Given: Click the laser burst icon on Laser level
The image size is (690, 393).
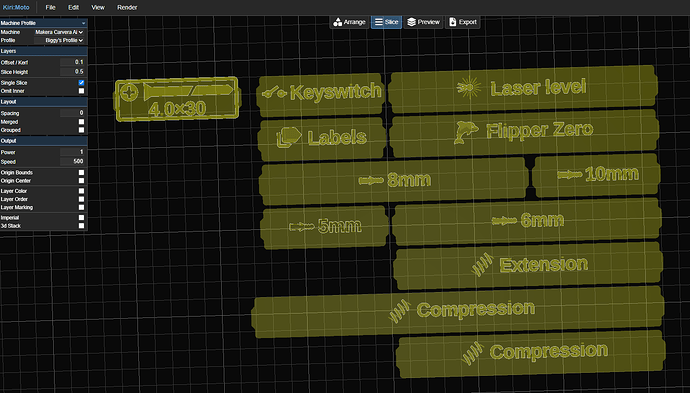Looking at the screenshot, I should 469,88.
